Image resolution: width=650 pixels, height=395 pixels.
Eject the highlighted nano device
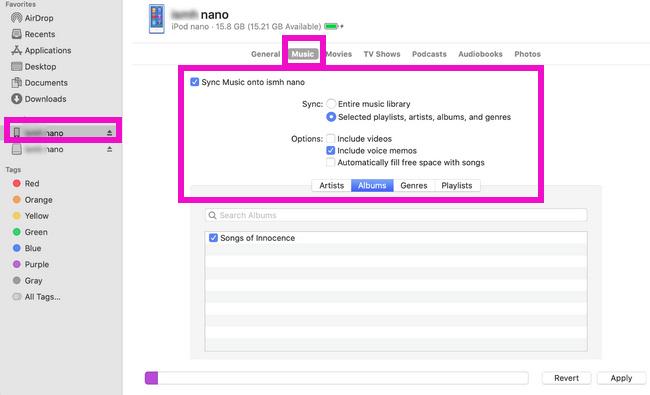point(109,133)
